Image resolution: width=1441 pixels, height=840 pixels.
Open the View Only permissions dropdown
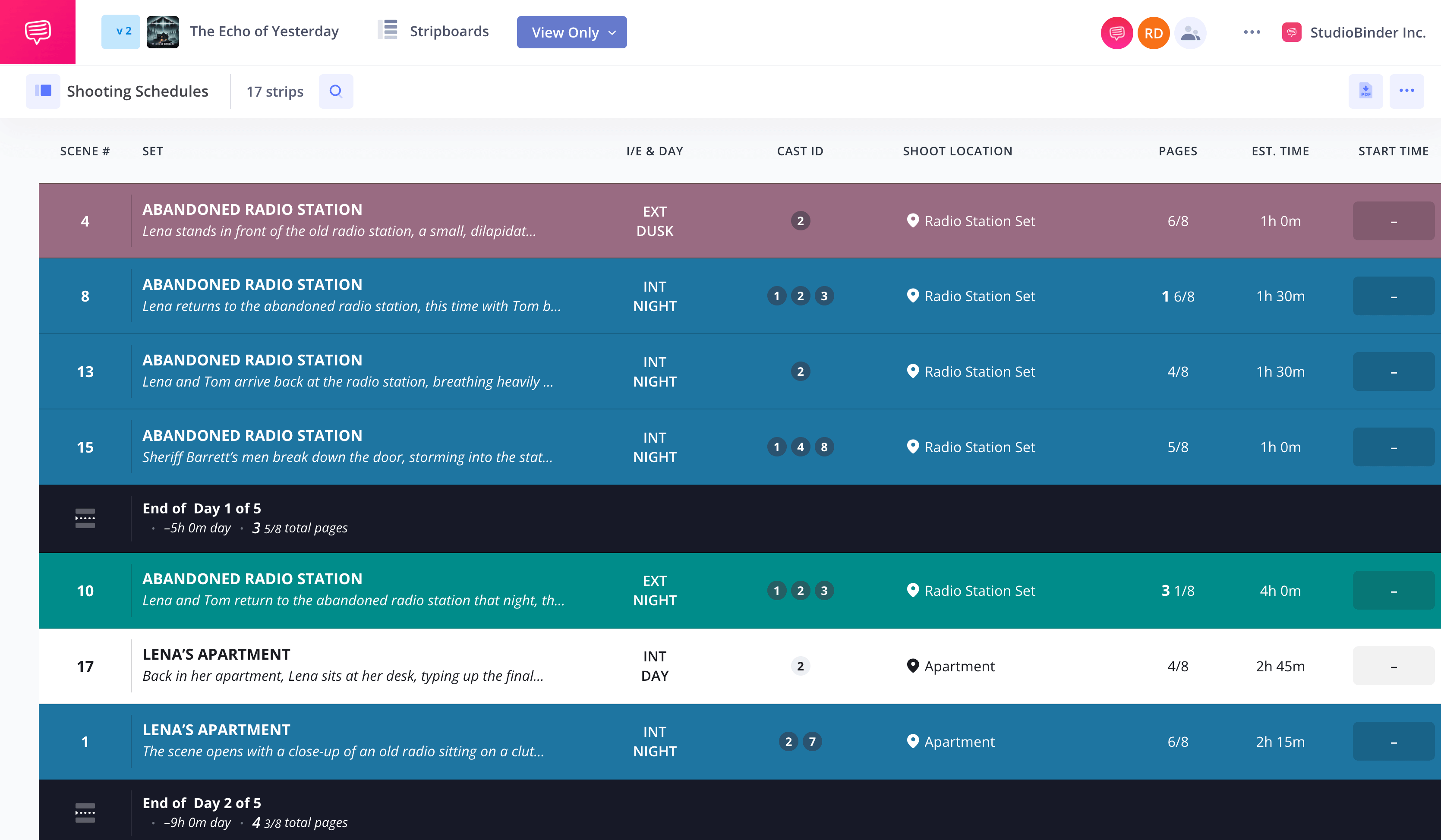coord(571,33)
